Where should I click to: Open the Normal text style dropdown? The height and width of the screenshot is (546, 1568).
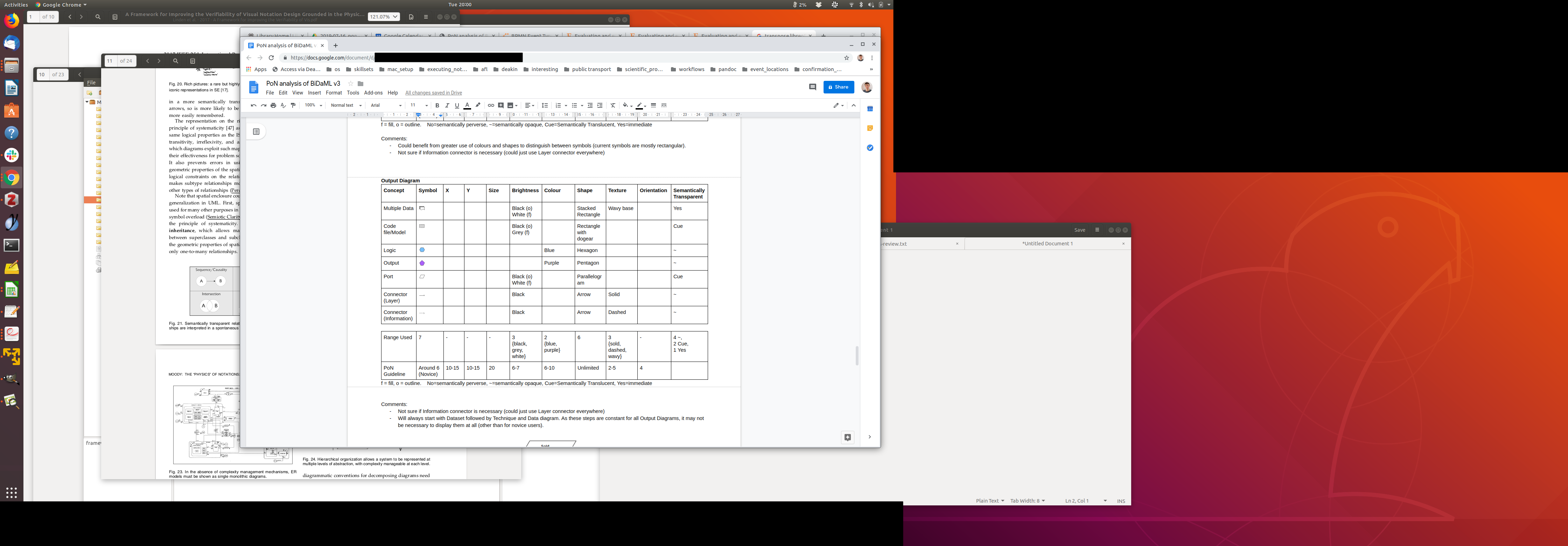coord(346,105)
